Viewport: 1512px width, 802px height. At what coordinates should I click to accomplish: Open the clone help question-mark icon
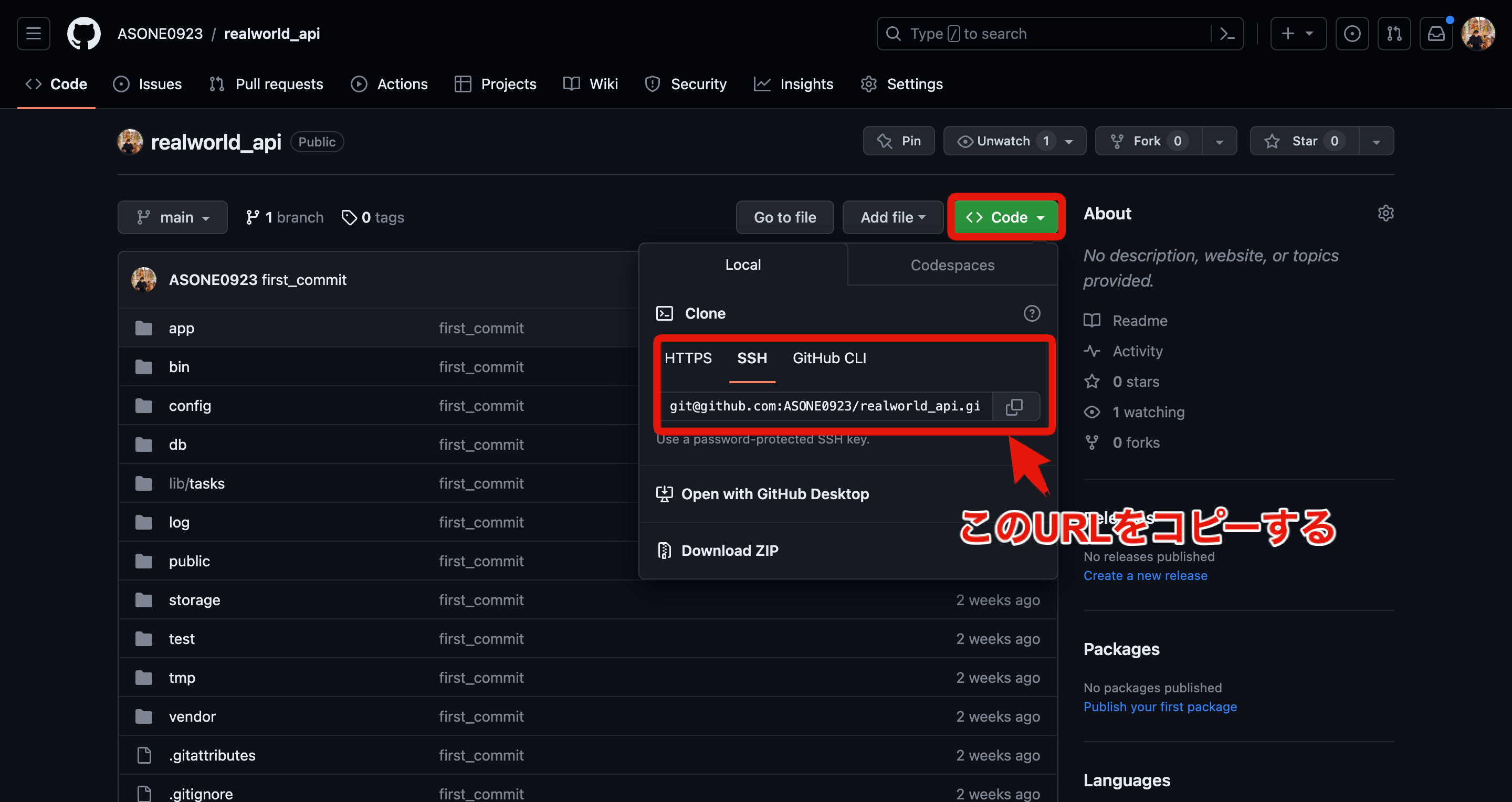click(x=1031, y=313)
